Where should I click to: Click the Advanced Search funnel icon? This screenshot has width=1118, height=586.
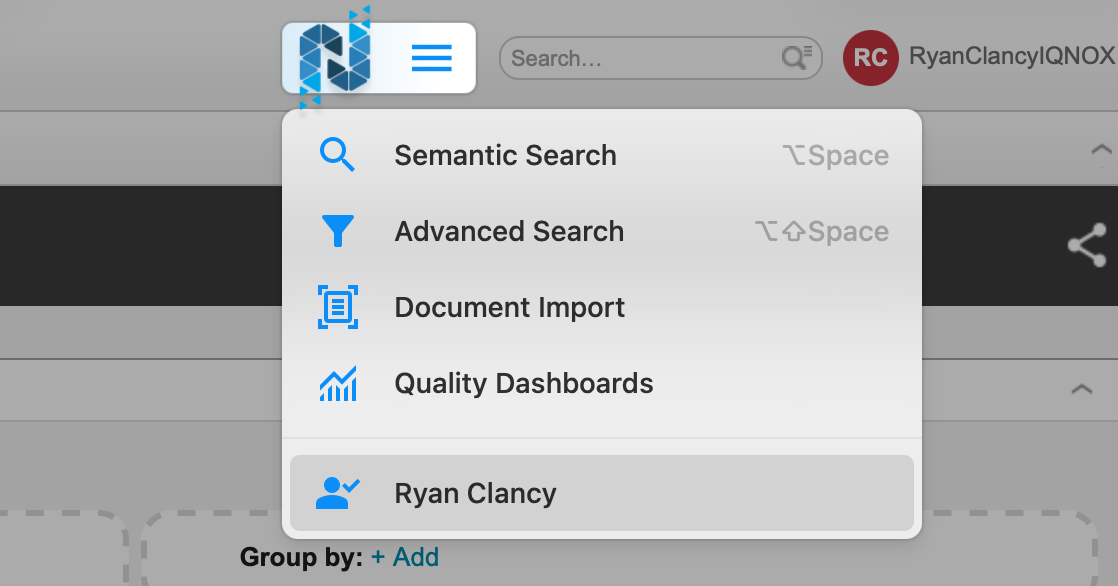point(337,232)
